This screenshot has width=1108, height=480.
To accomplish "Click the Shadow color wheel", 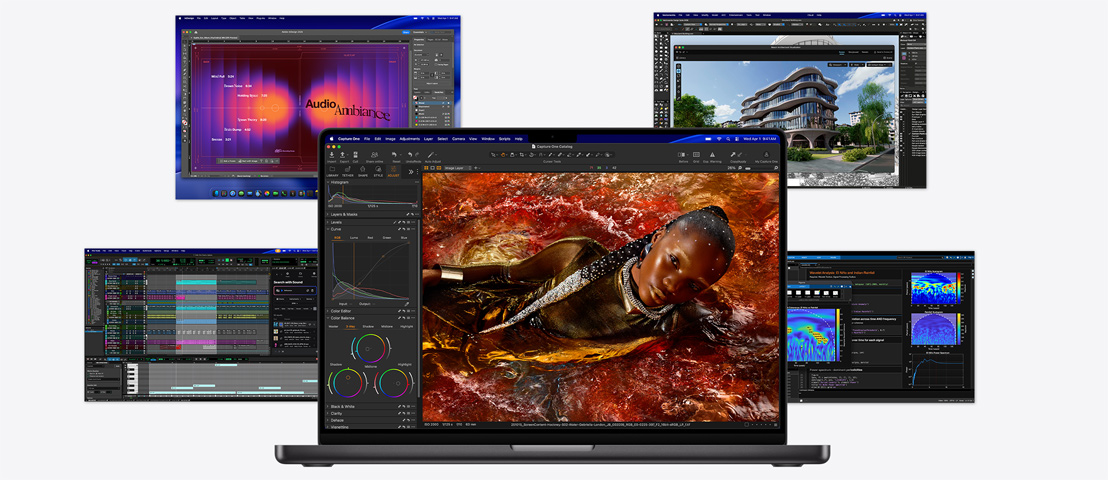I will (348, 383).
